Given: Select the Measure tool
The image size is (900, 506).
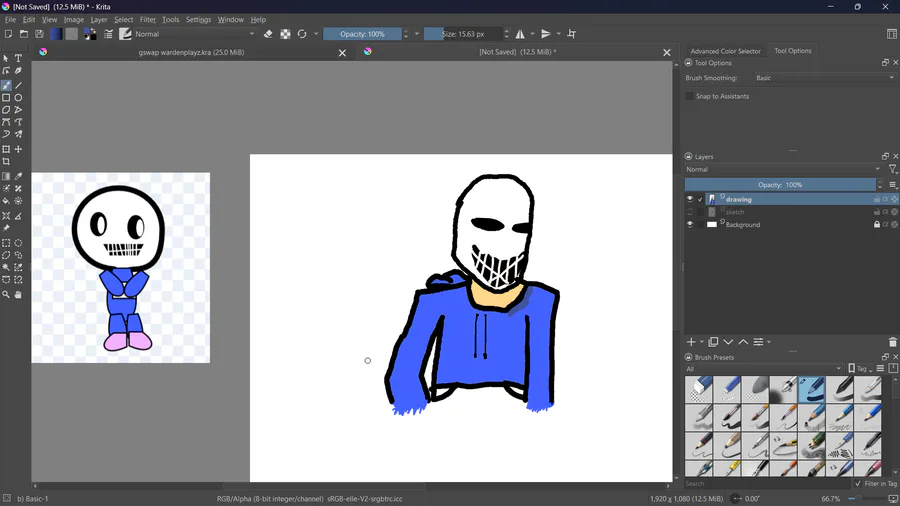Looking at the screenshot, I should click(18, 216).
